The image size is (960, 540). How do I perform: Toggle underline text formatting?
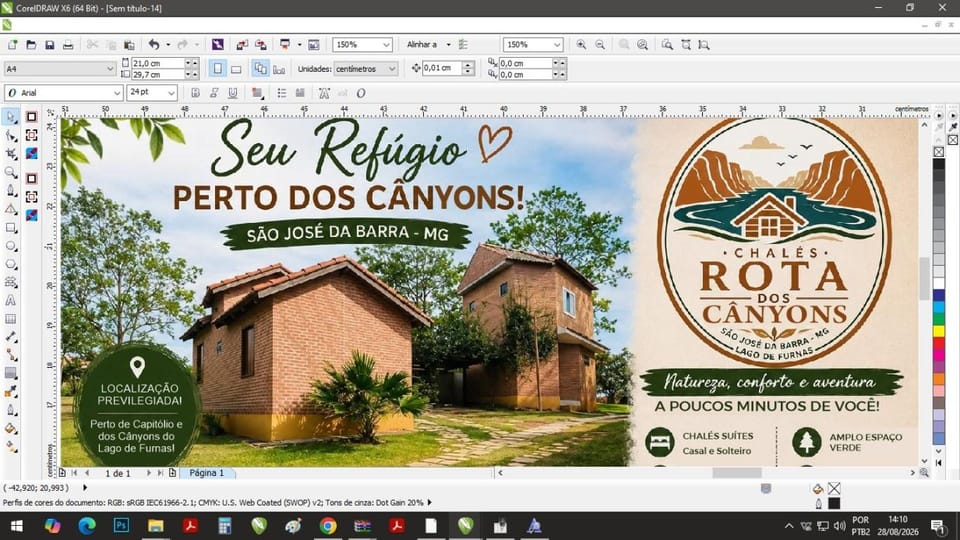(x=233, y=93)
